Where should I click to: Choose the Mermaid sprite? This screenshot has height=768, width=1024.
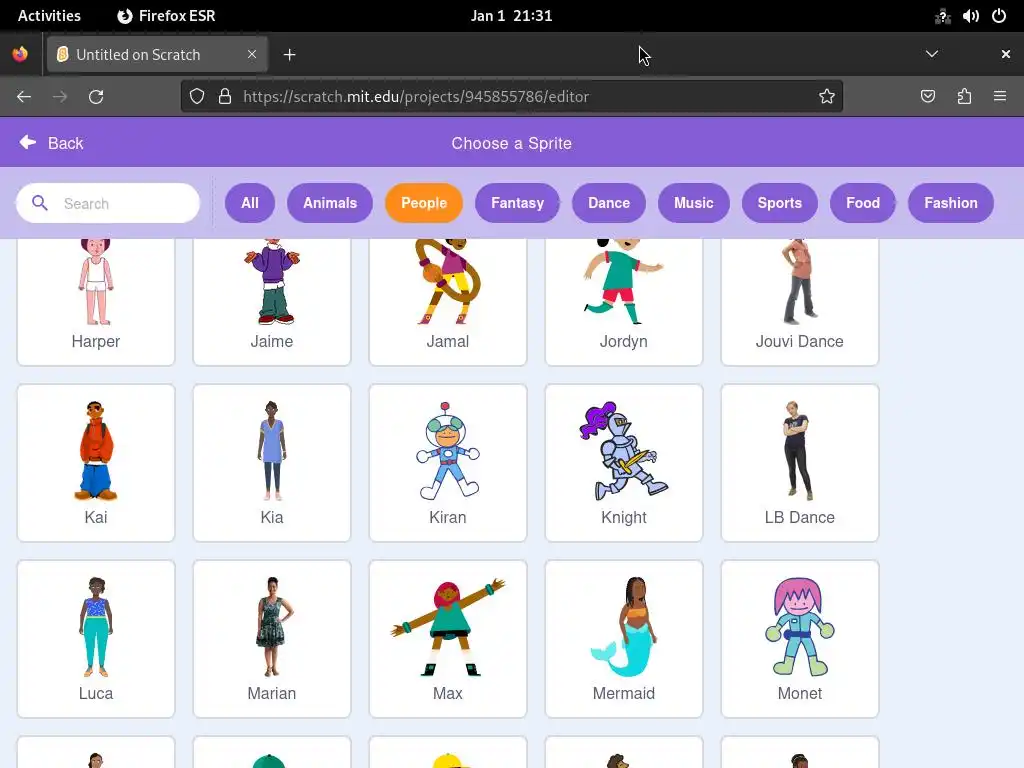pyautogui.click(x=624, y=639)
